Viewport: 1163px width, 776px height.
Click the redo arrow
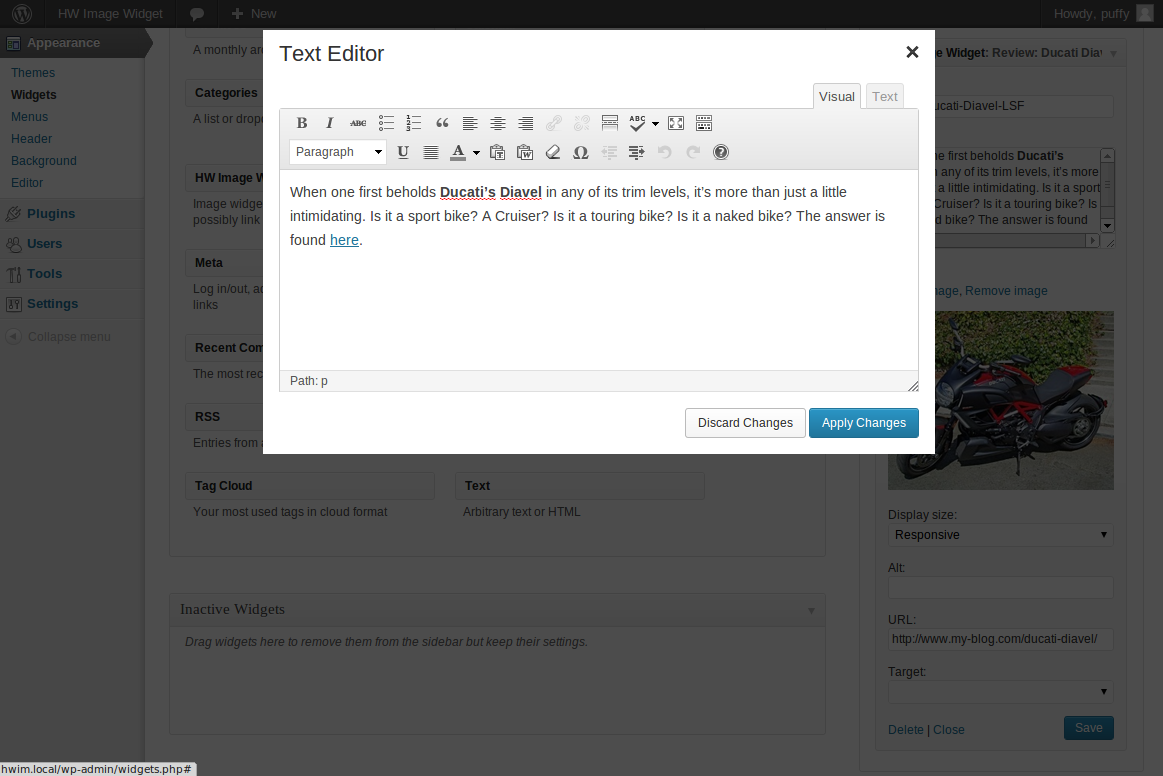coord(693,152)
